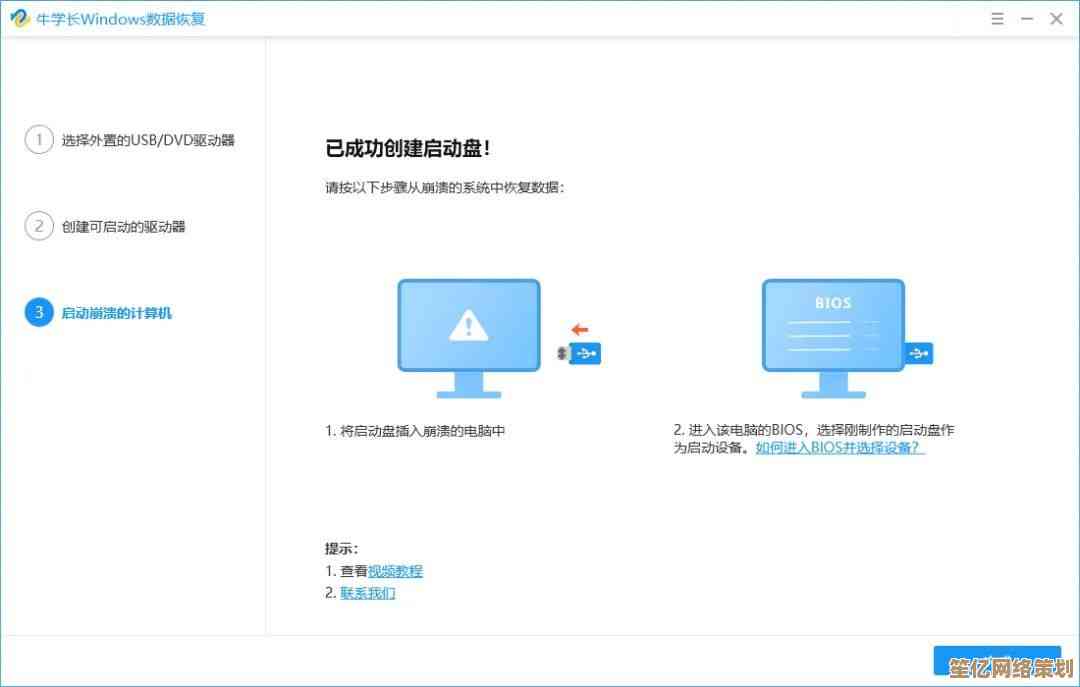Minimize the data recovery window

coord(1027,19)
